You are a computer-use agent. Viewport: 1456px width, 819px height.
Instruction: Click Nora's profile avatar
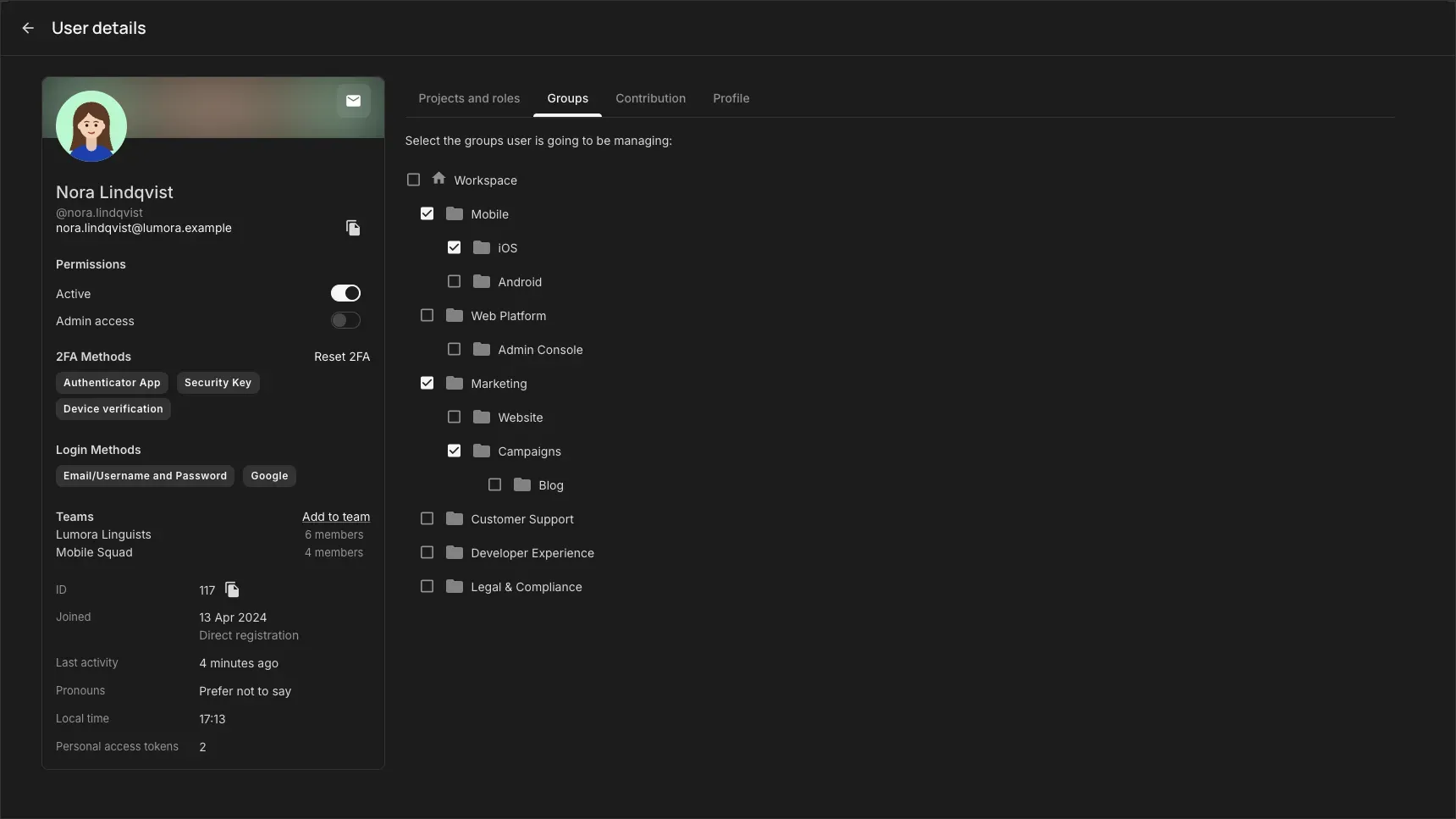click(x=91, y=126)
